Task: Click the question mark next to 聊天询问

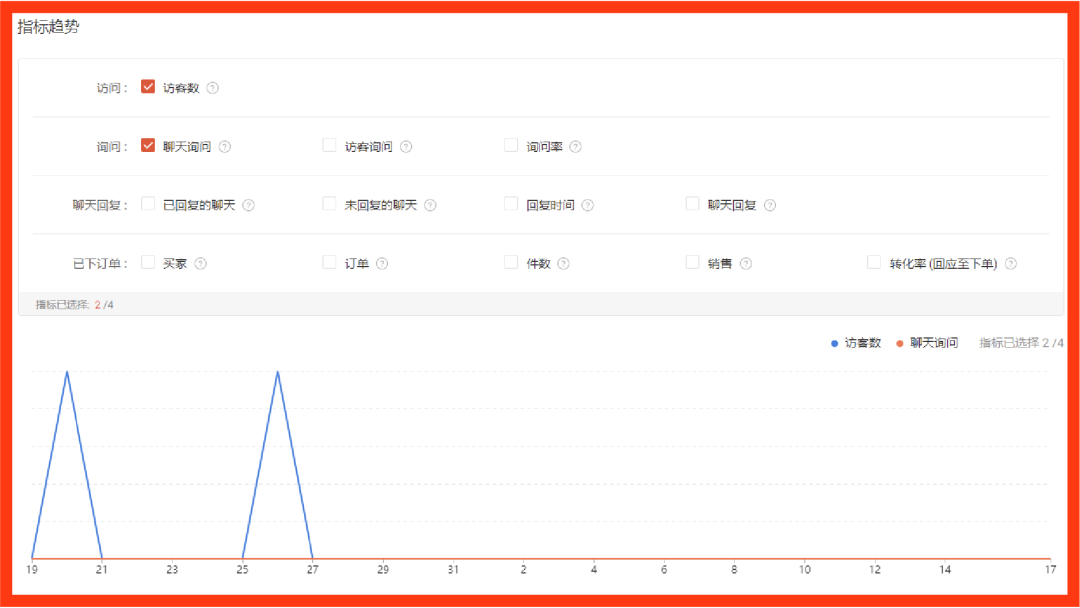Action: 225,146
